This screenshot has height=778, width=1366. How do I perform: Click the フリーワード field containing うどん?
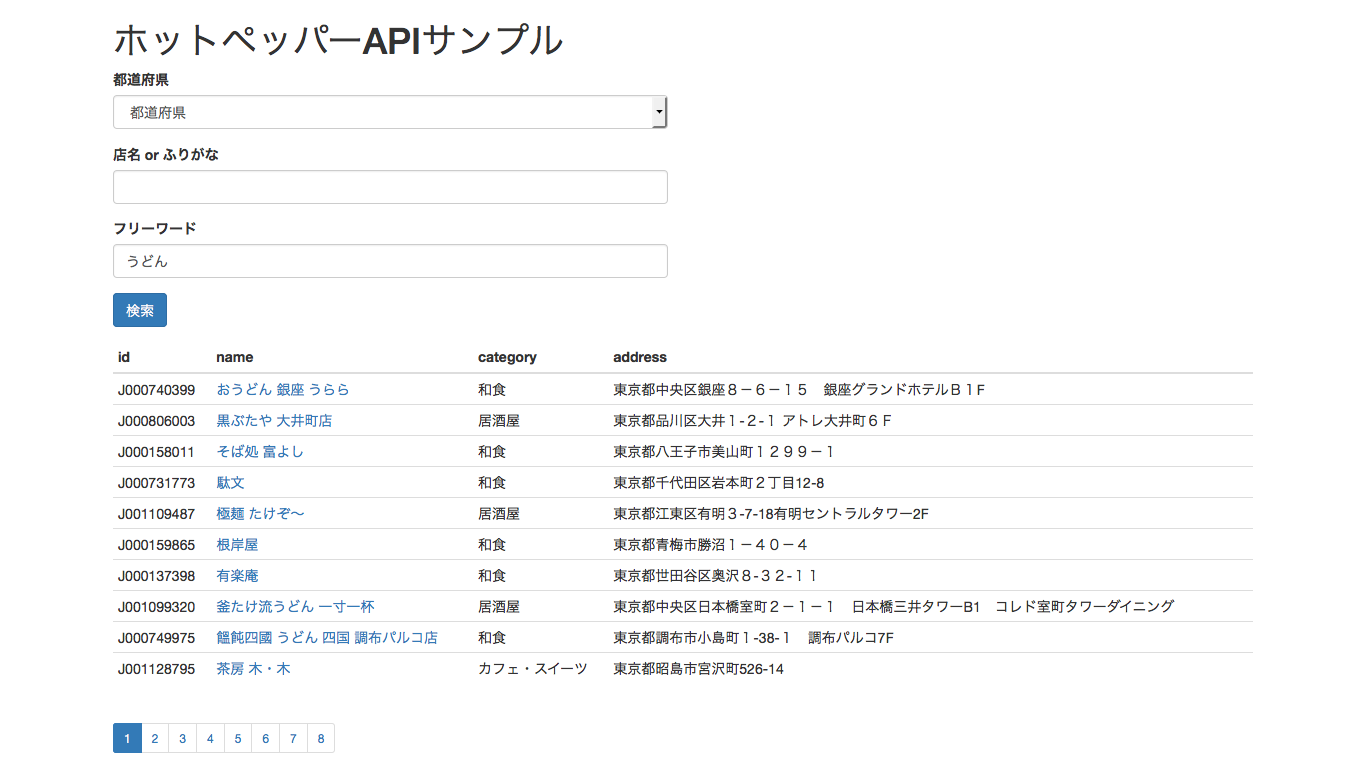[x=390, y=261]
